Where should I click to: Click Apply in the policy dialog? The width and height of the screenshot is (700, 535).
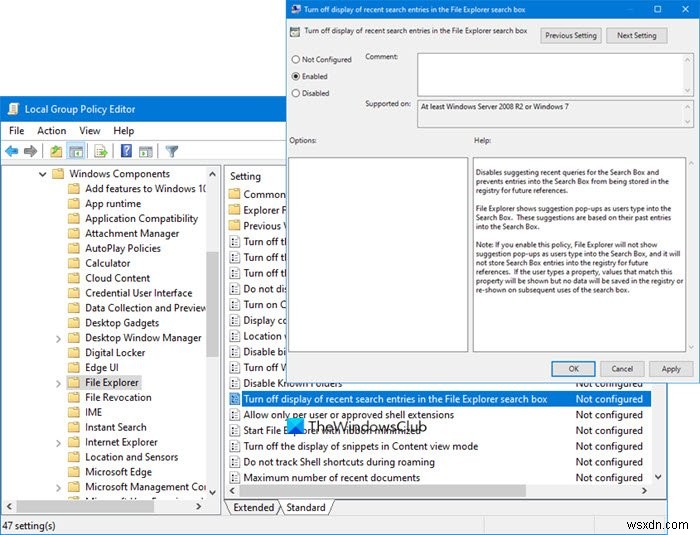click(671, 369)
